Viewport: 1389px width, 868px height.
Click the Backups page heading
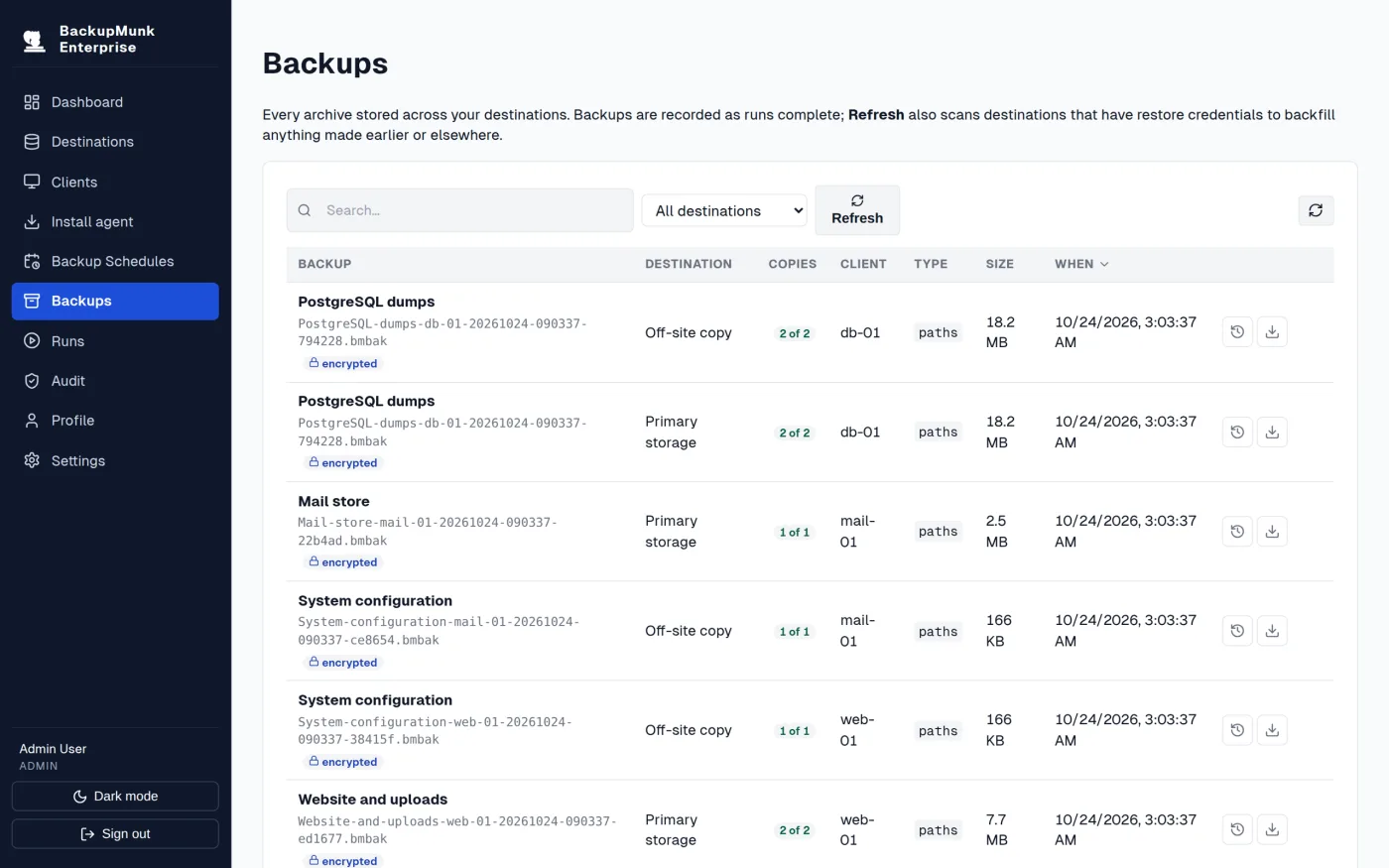pyautogui.click(x=325, y=63)
